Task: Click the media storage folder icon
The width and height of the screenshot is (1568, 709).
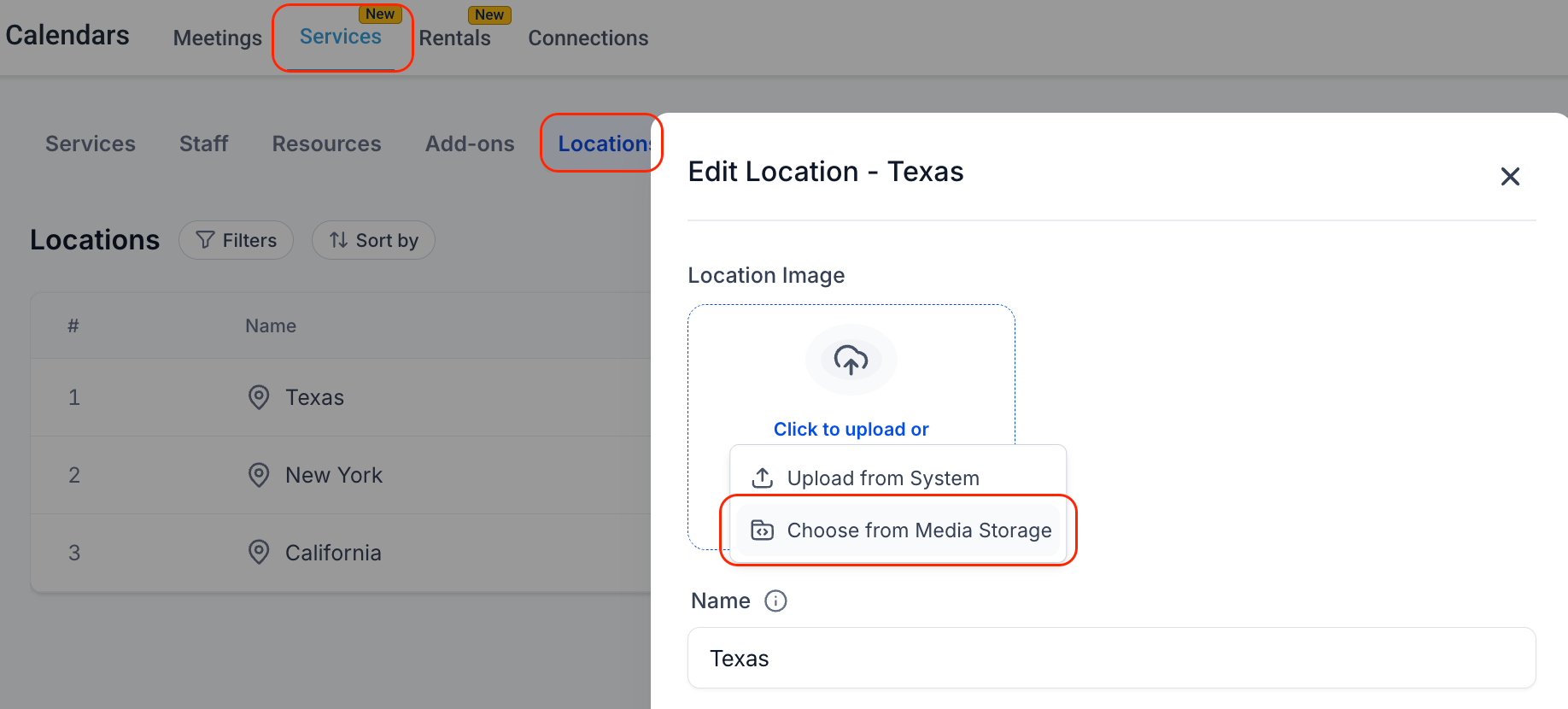Action: [763, 530]
